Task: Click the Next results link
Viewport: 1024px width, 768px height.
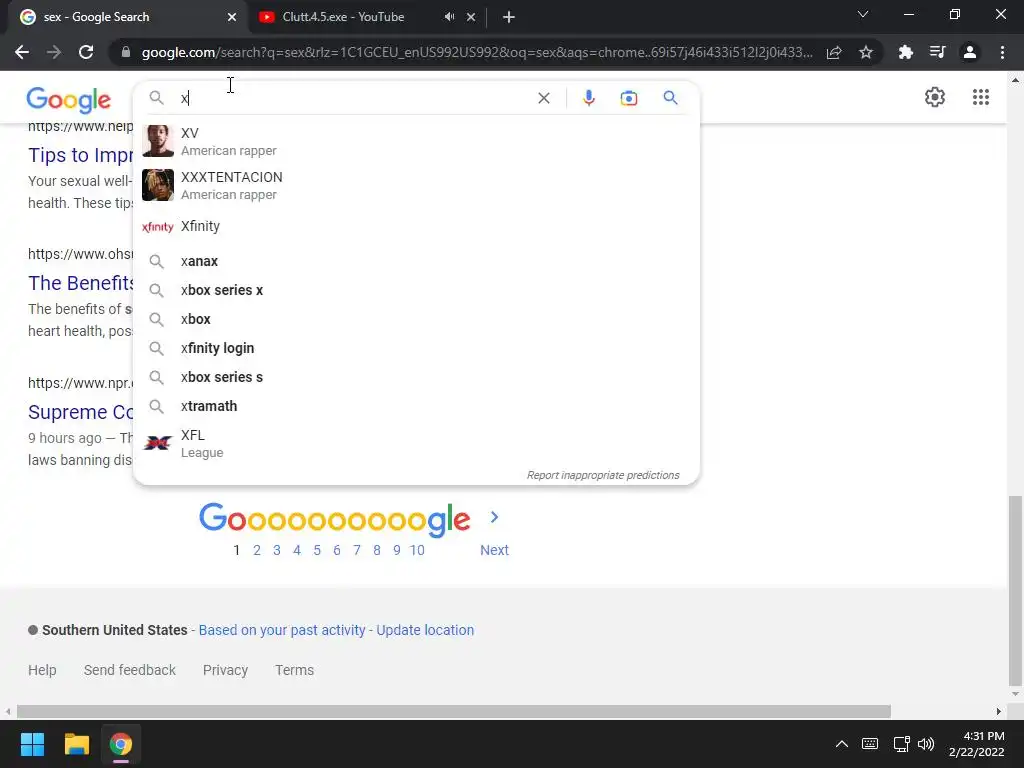Action: tap(494, 551)
